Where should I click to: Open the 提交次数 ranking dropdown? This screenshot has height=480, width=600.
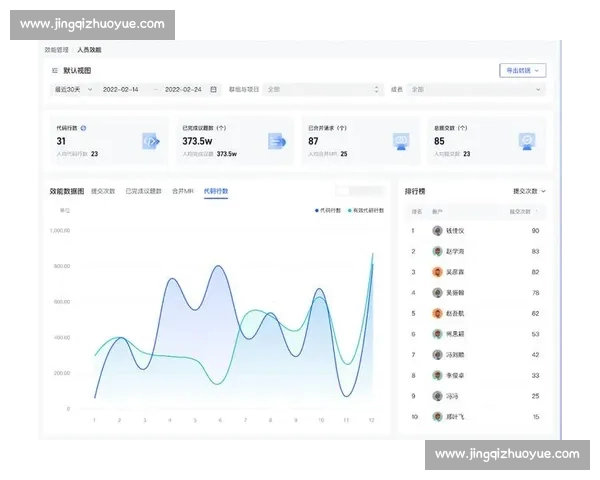coord(529,190)
